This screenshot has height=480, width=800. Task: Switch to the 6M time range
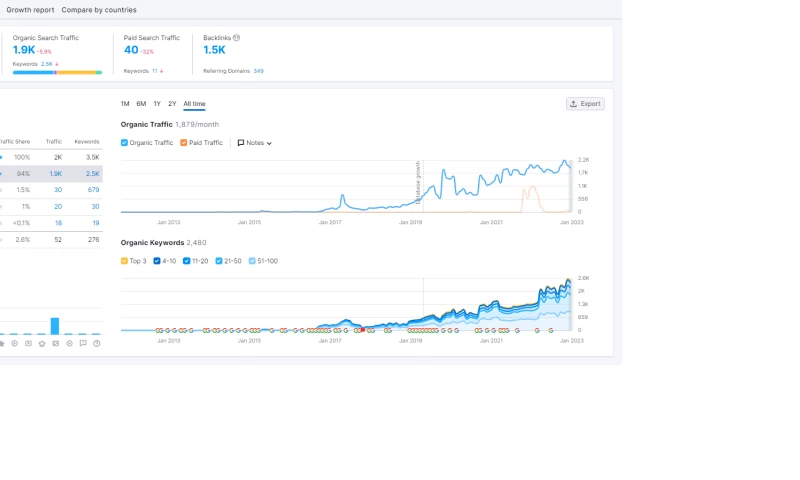point(141,104)
